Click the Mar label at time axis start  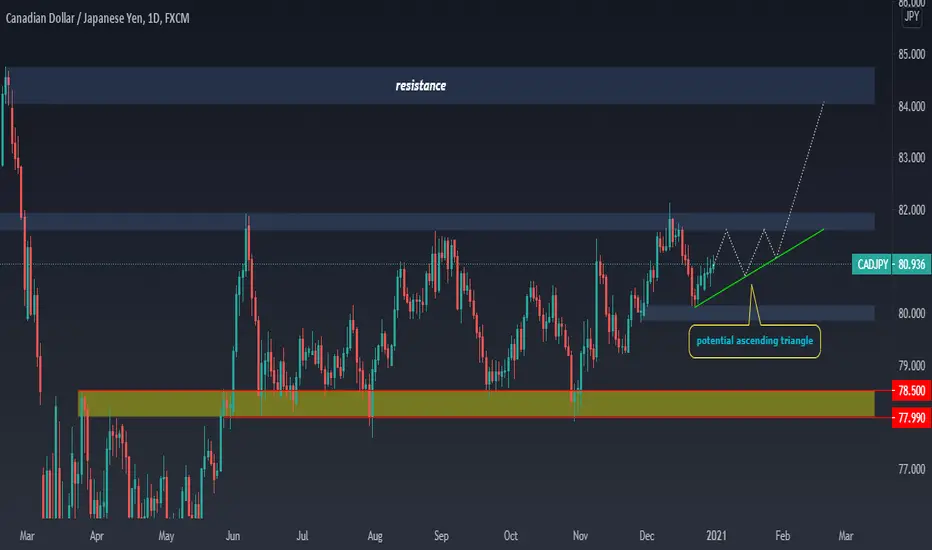point(27,536)
